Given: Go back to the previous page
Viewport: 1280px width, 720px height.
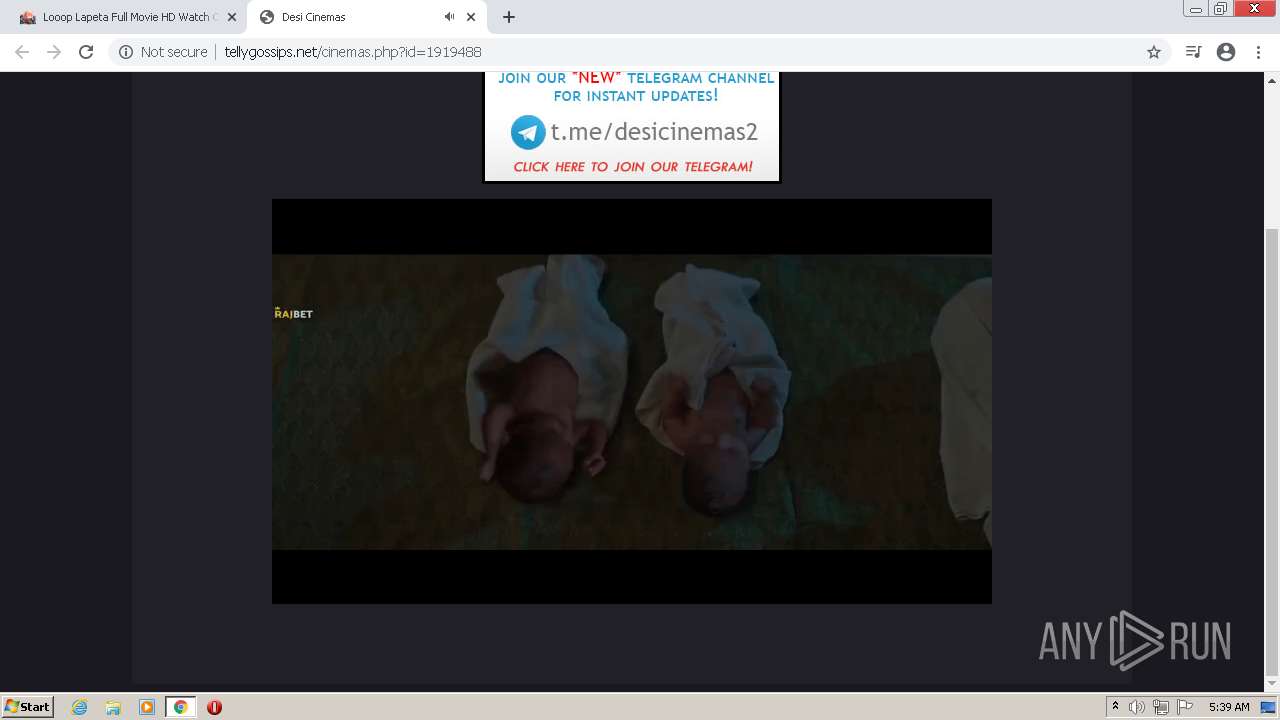Looking at the screenshot, I should click(22, 52).
